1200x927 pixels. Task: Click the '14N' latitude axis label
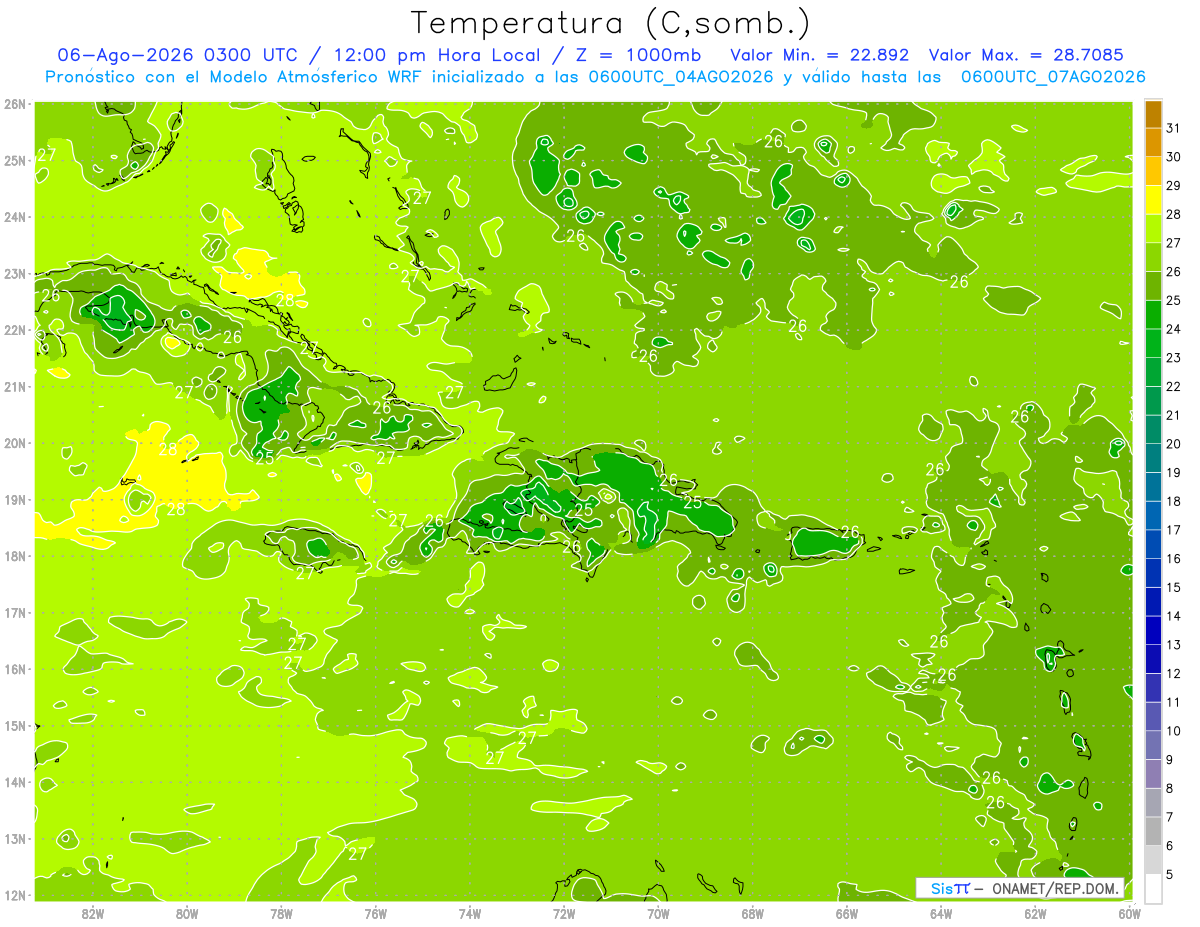tap(15, 782)
